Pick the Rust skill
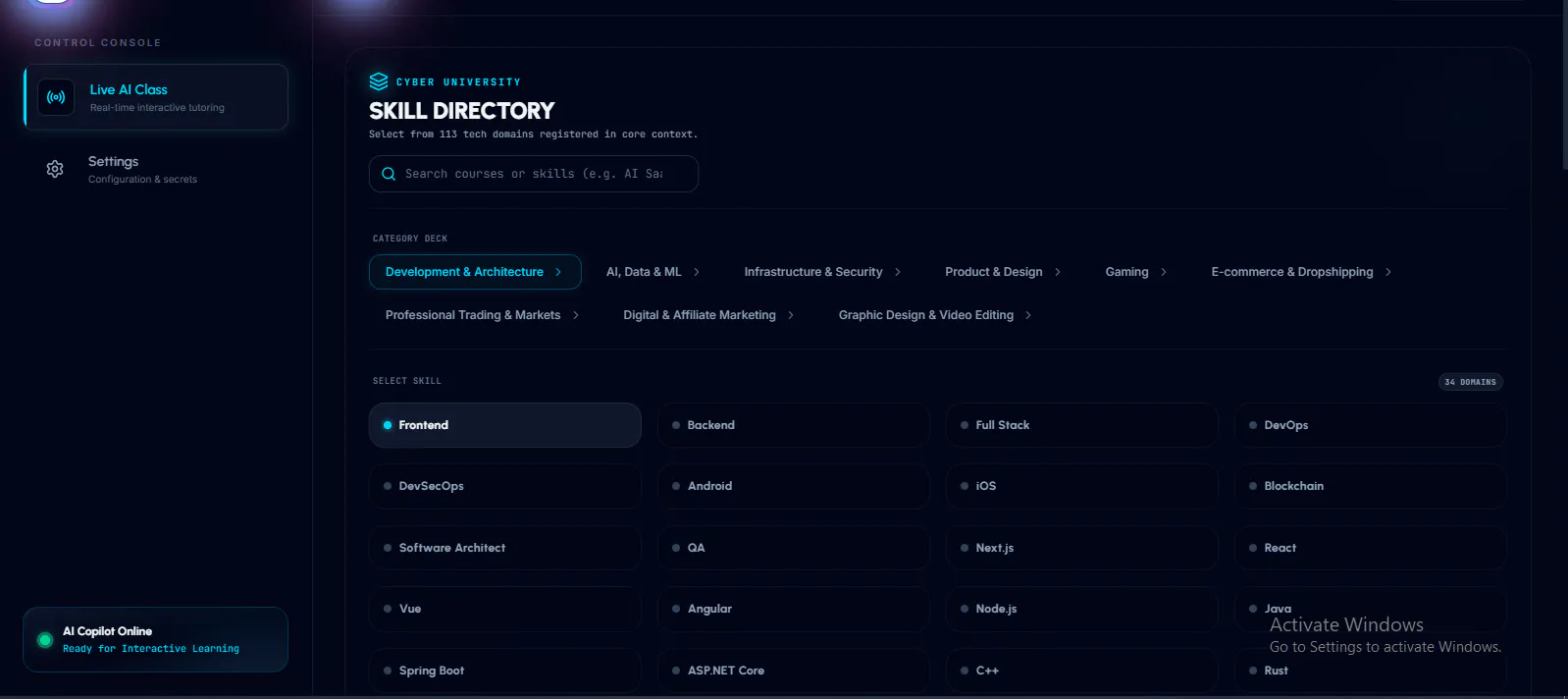The height and width of the screenshot is (699, 1568). click(1371, 671)
